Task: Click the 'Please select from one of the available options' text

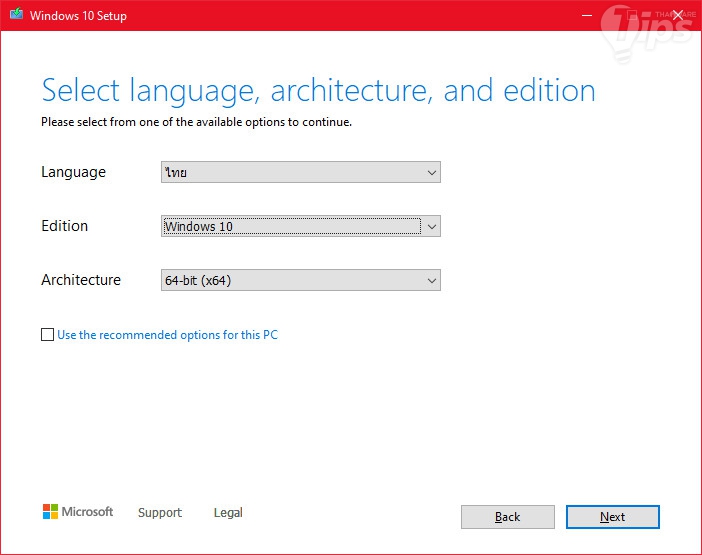Action: [197, 122]
